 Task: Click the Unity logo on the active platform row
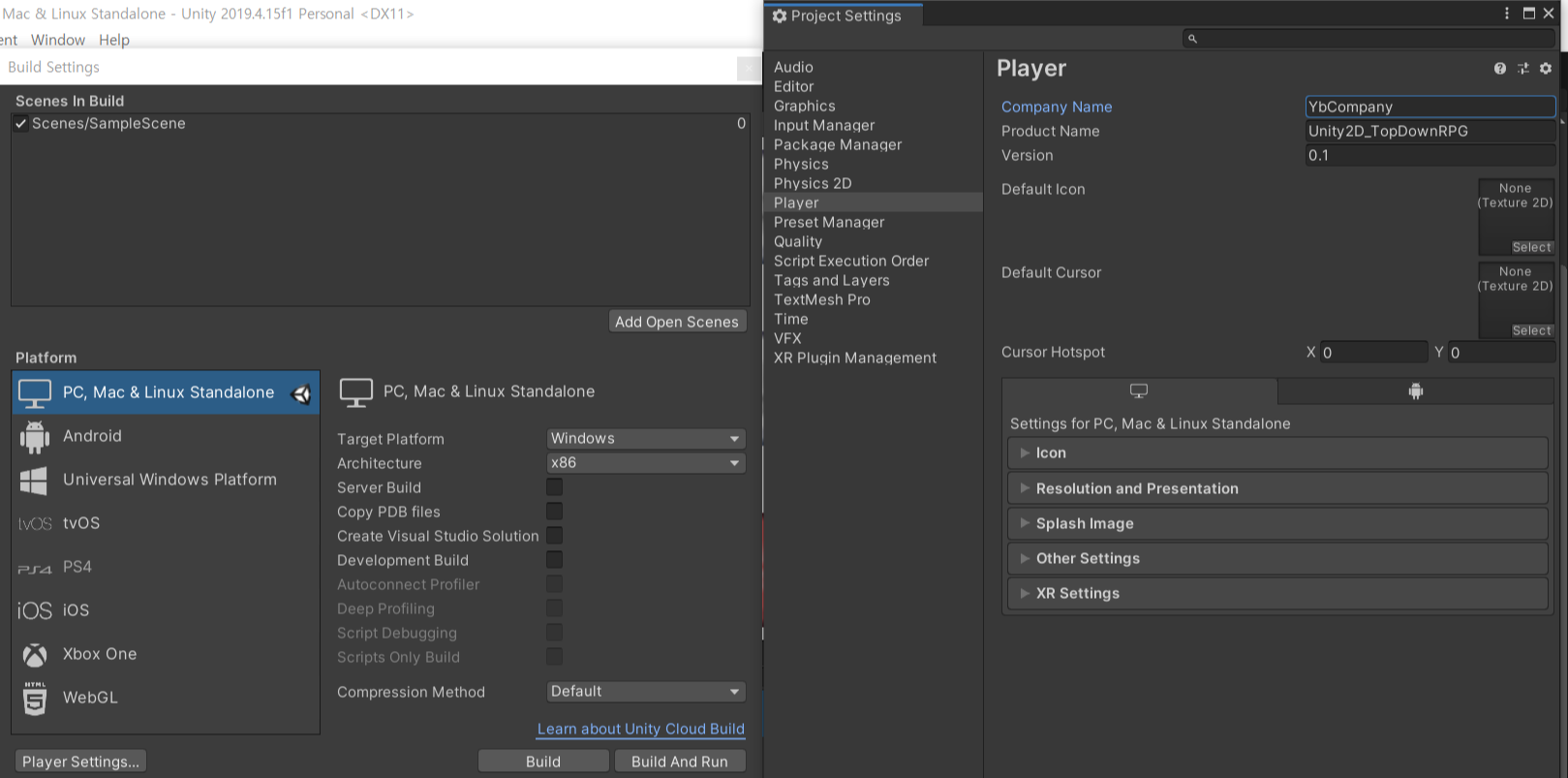point(301,393)
